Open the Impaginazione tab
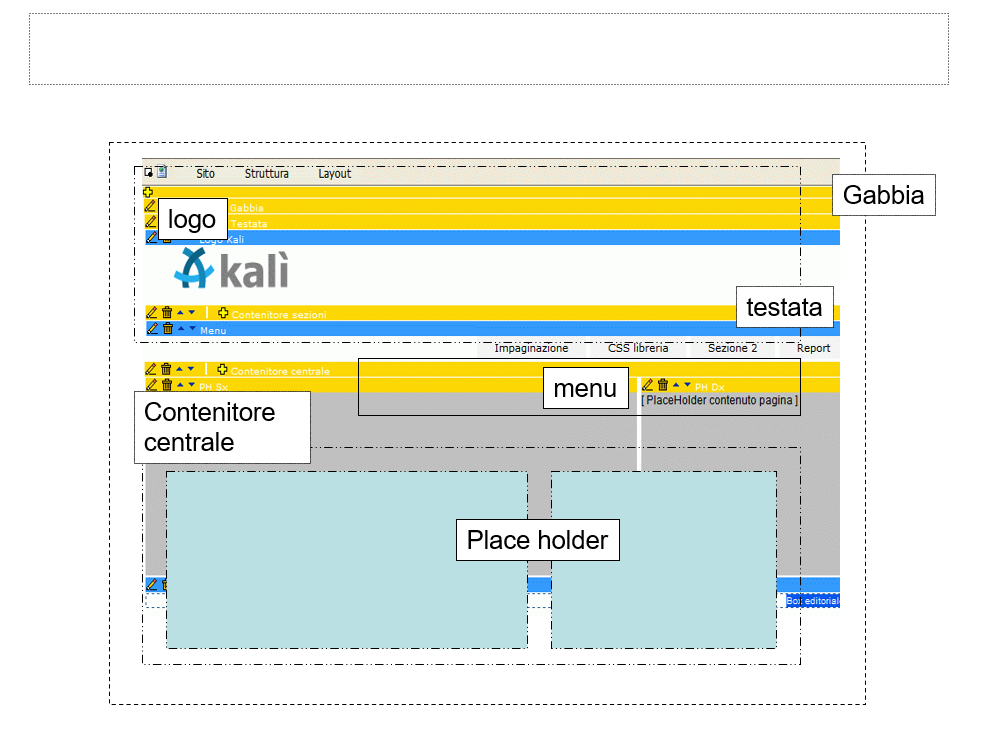This screenshot has width=983, height=744. (x=531, y=348)
